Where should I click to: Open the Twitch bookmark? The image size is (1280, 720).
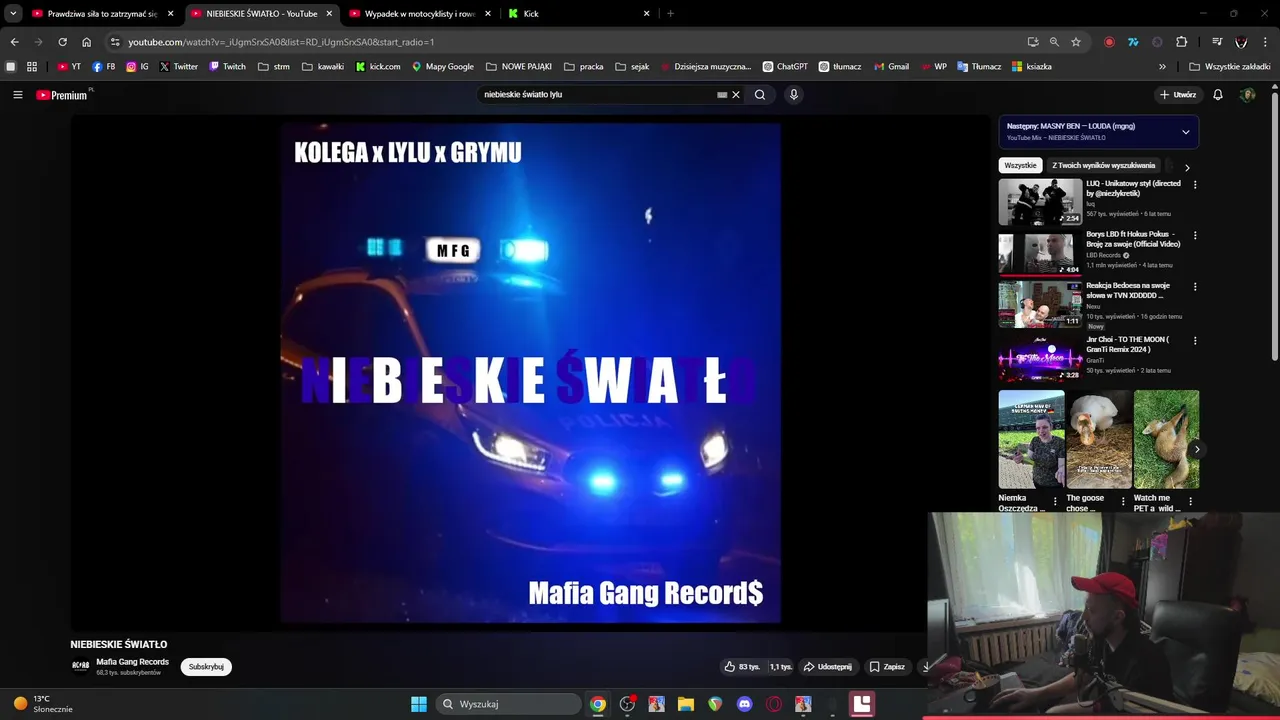227,67
